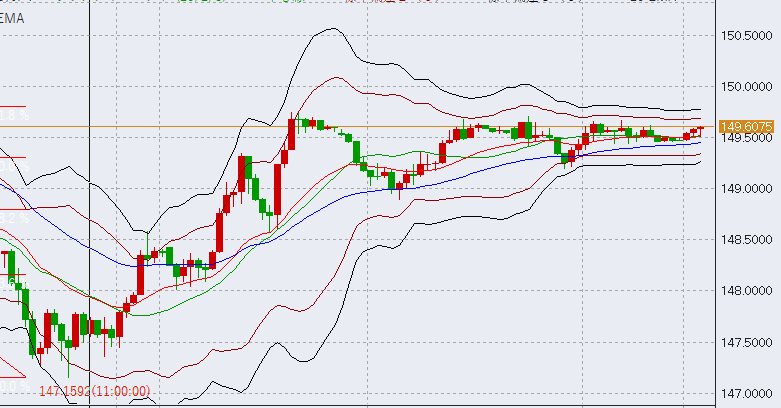781x408 pixels.
Task: Click the red Fibonacci line above the 1.8 % label
Action: 13,106
